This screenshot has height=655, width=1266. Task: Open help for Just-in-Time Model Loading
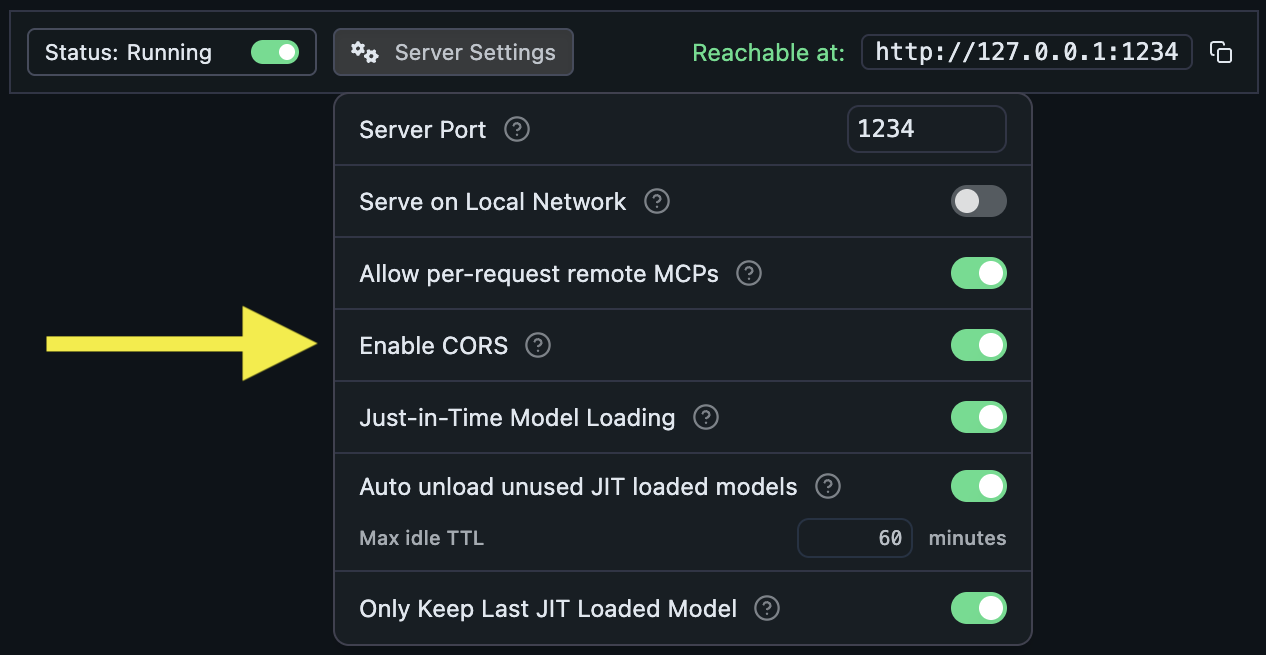[705, 417]
